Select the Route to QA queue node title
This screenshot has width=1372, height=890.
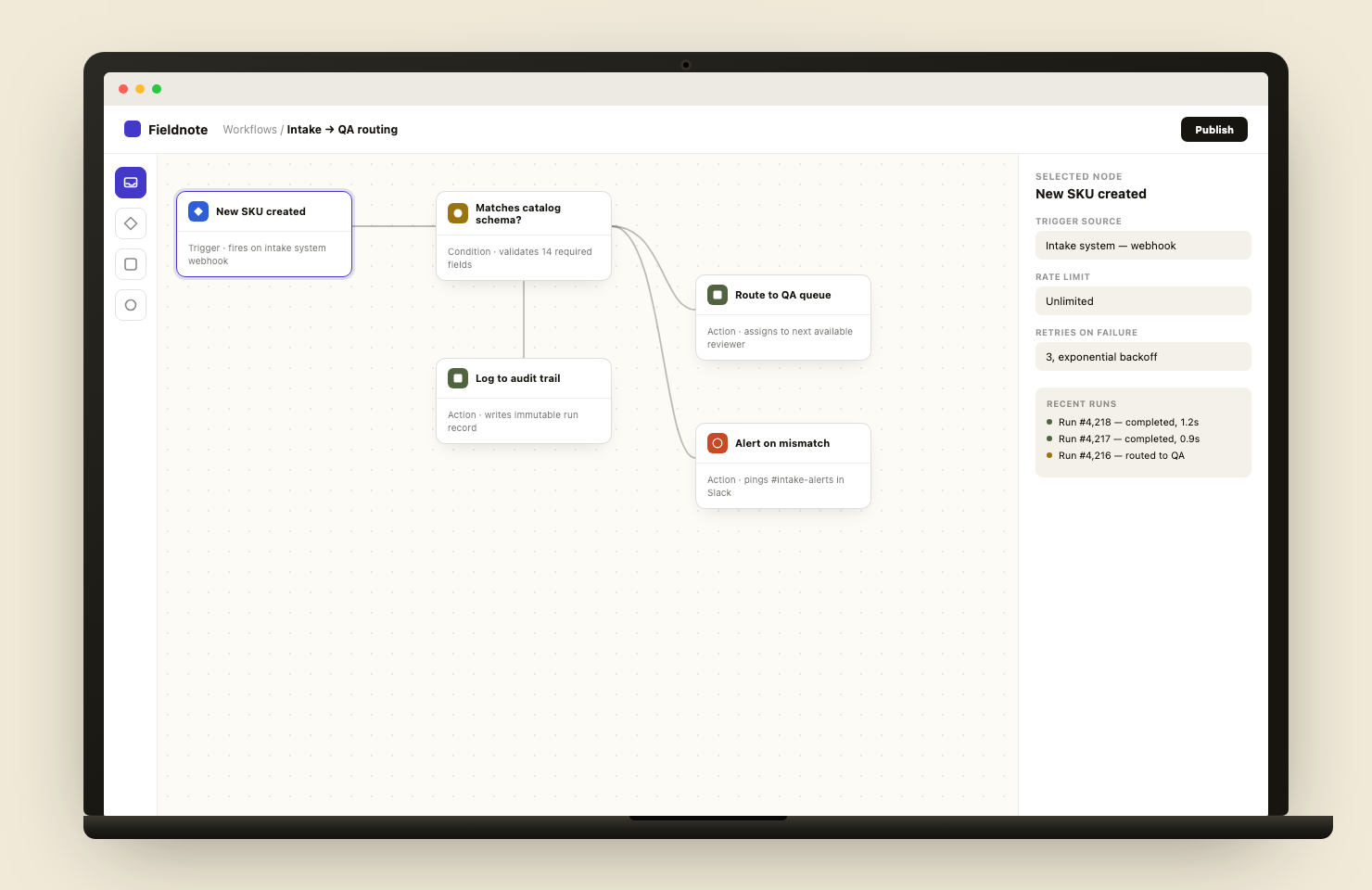(x=783, y=295)
